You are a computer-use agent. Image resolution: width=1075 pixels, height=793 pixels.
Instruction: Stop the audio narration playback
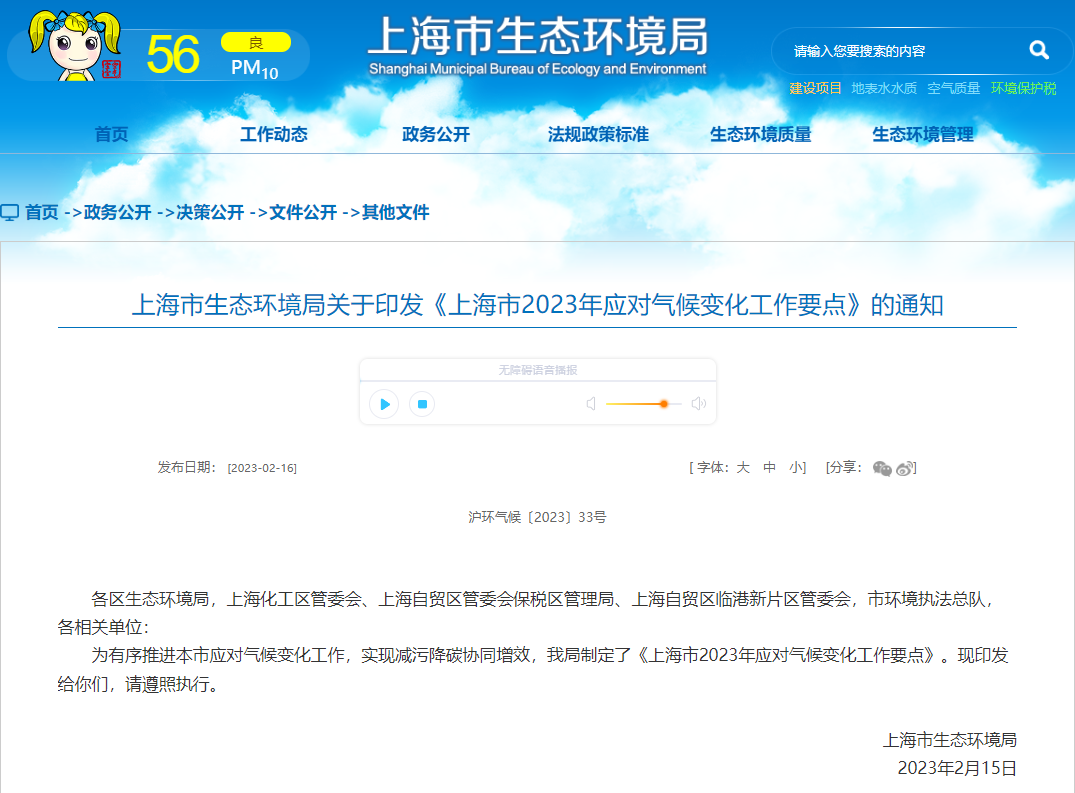click(422, 404)
